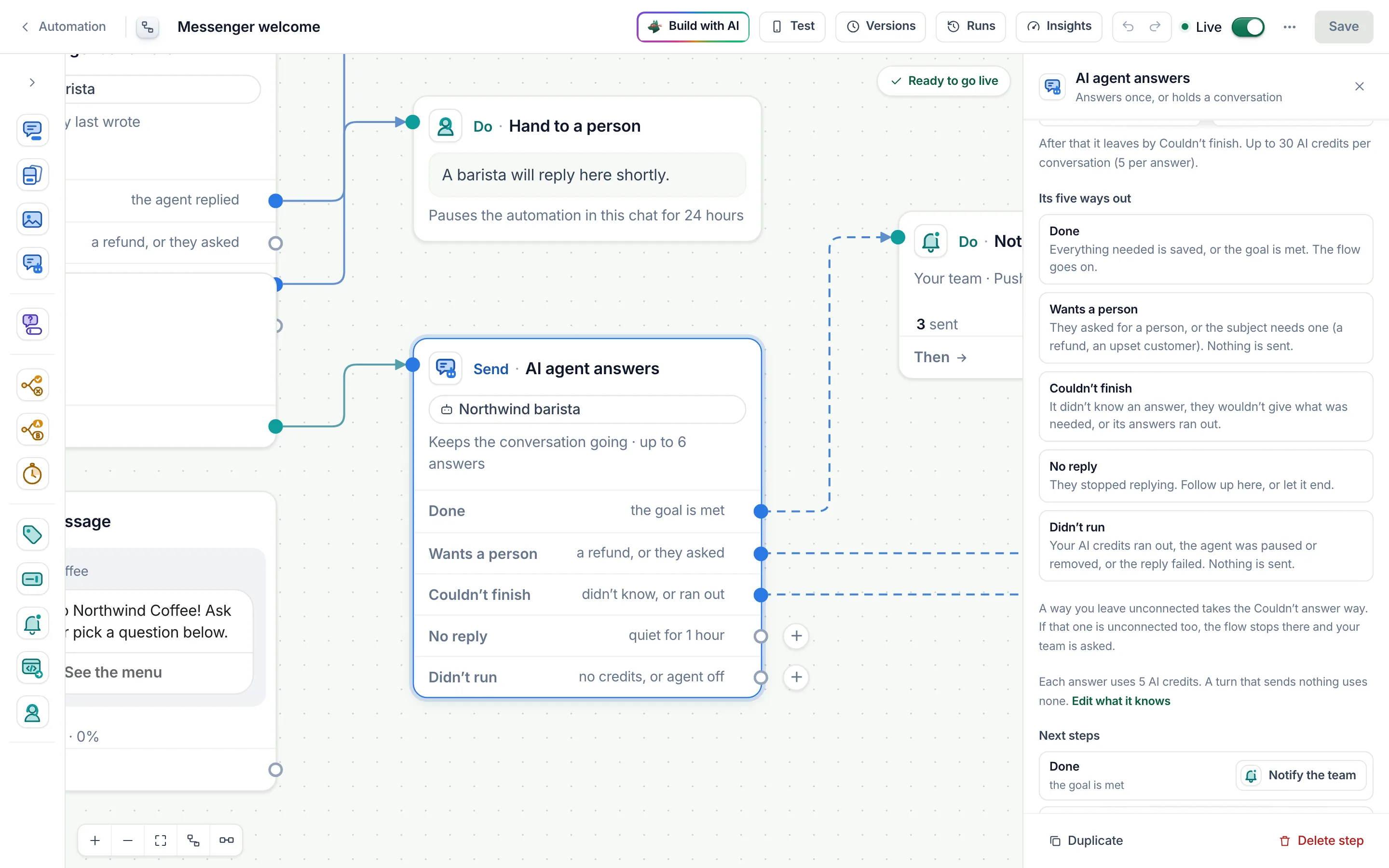Click the Northwind barista agent field
Viewport: 1389px width, 868px height.
point(586,409)
